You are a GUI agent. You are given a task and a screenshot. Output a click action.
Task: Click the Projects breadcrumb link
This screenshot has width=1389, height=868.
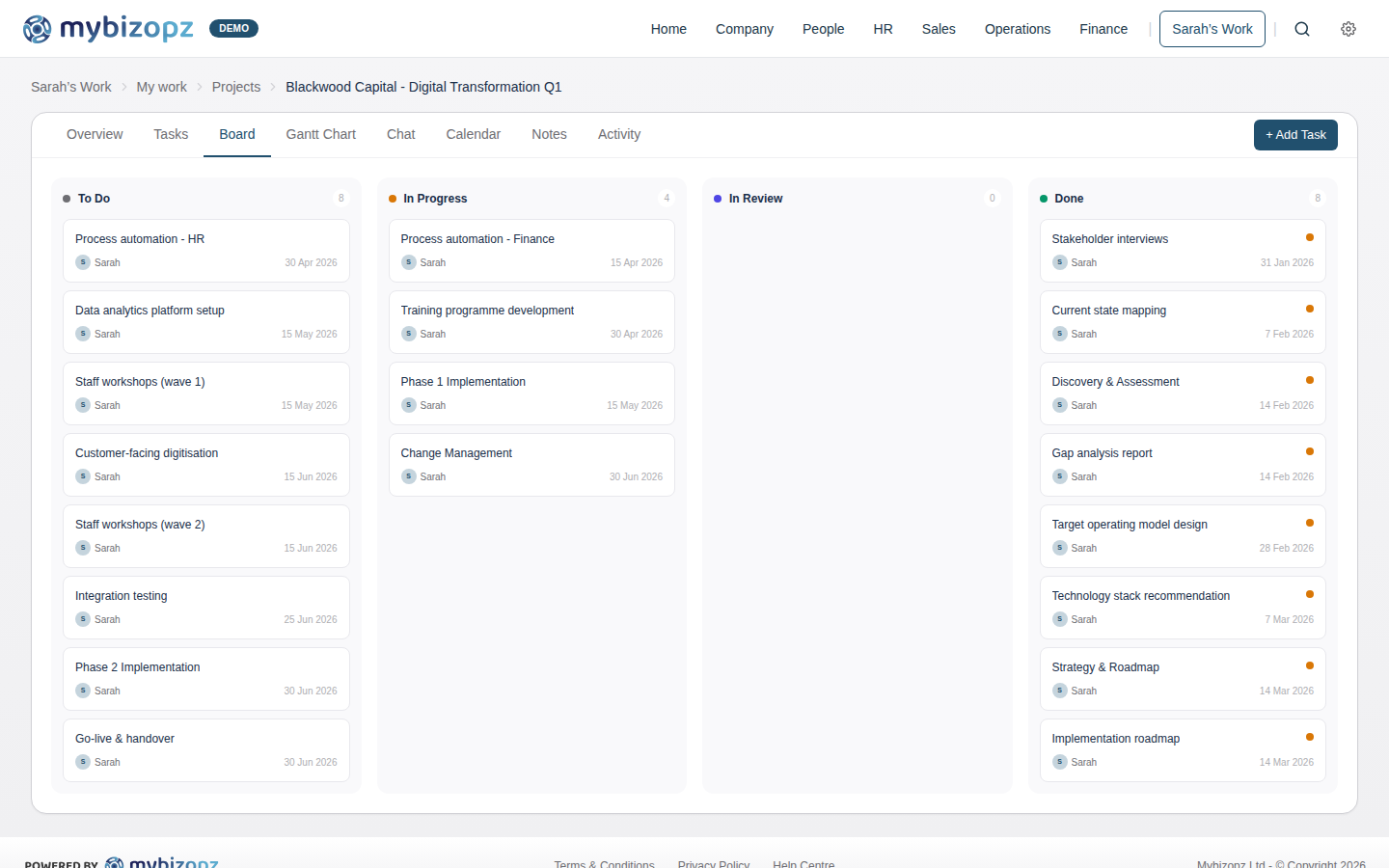click(235, 87)
